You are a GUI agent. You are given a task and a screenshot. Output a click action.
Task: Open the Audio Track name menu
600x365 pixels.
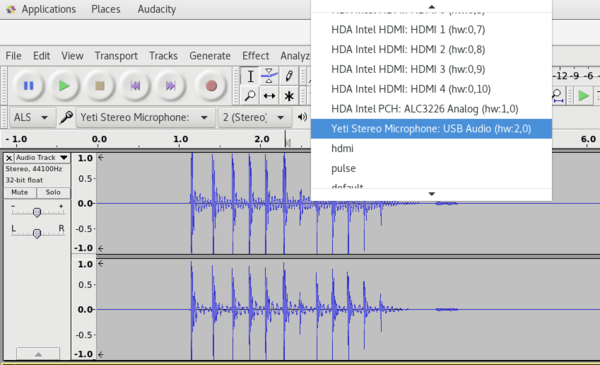click(x=42, y=158)
